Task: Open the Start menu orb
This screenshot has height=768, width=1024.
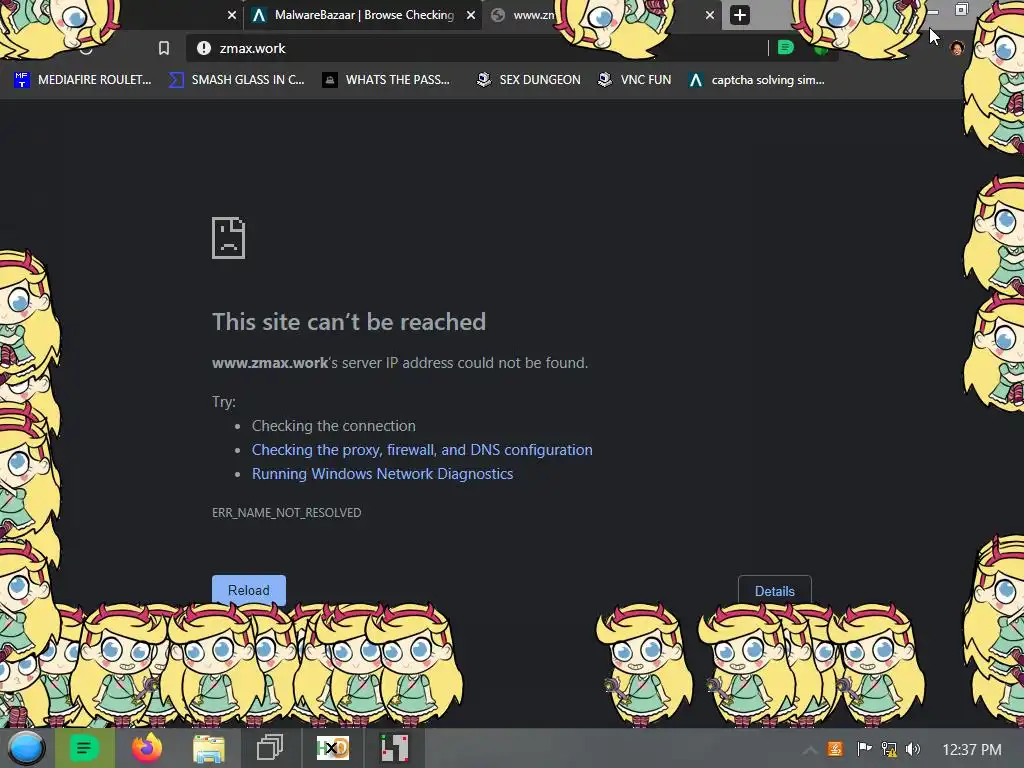Action: click(27, 748)
